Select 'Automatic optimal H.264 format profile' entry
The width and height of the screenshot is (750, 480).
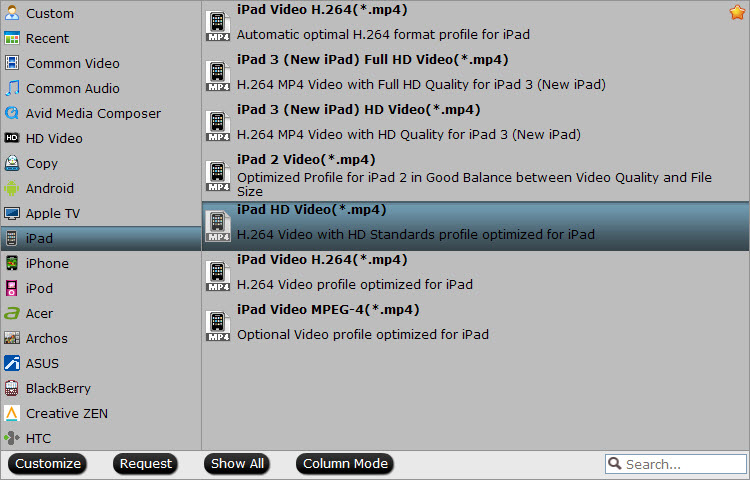pyautogui.click(x=475, y=25)
